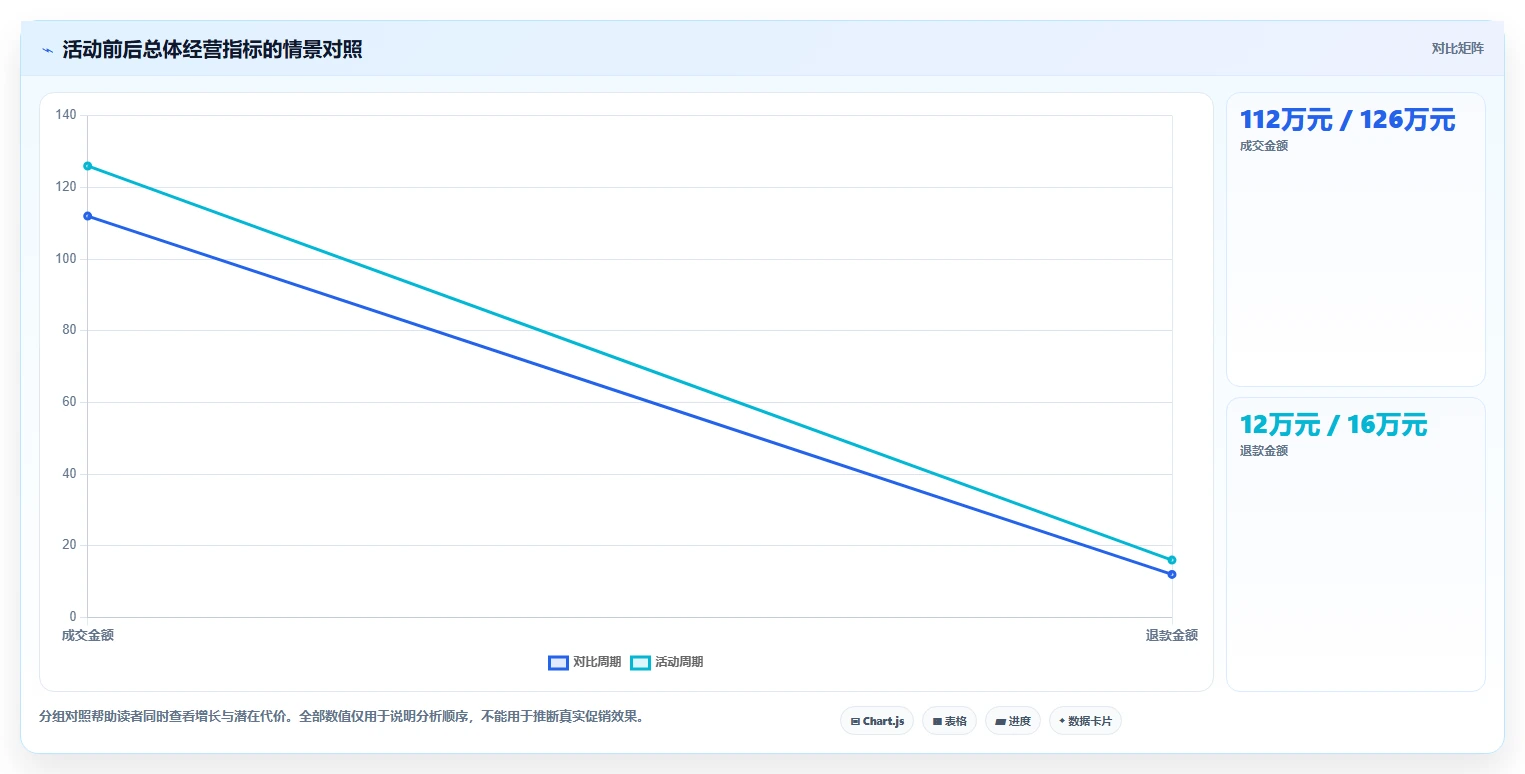Click the 对比矩阵 label in header

1458,48
